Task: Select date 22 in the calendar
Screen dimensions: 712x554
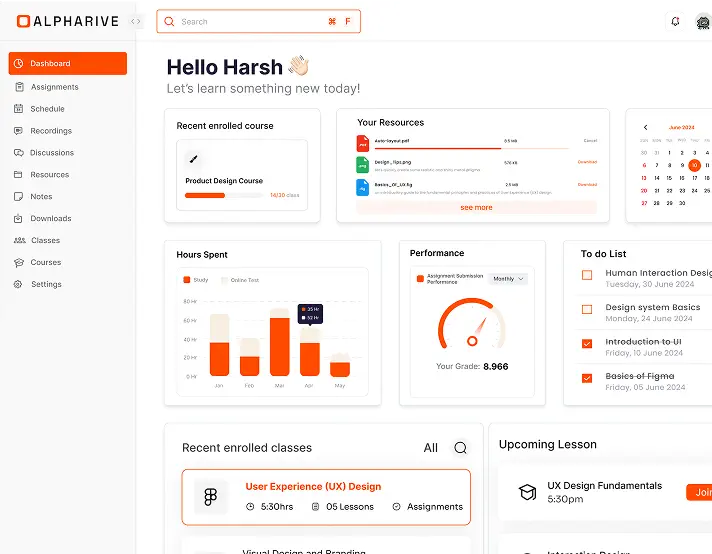Action: click(x=669, y=191)
